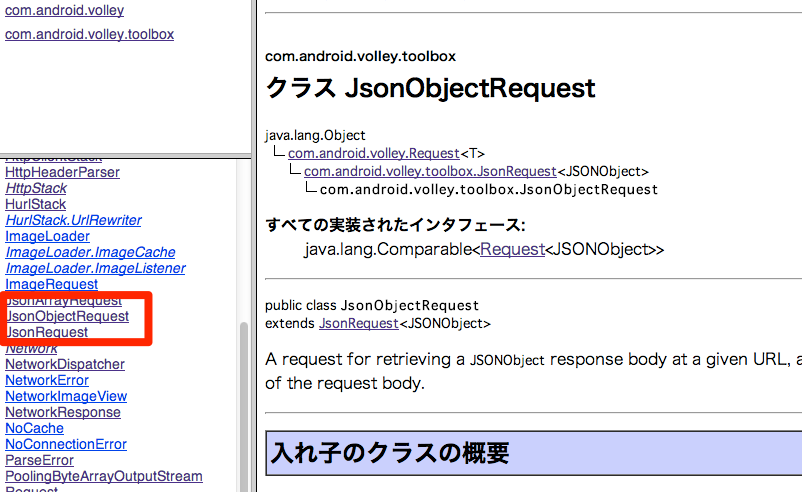The width and height of the screenshot is (802, 492).
Task: Open ImageLoader.ImageListener link
Action: tap(95, 268)
